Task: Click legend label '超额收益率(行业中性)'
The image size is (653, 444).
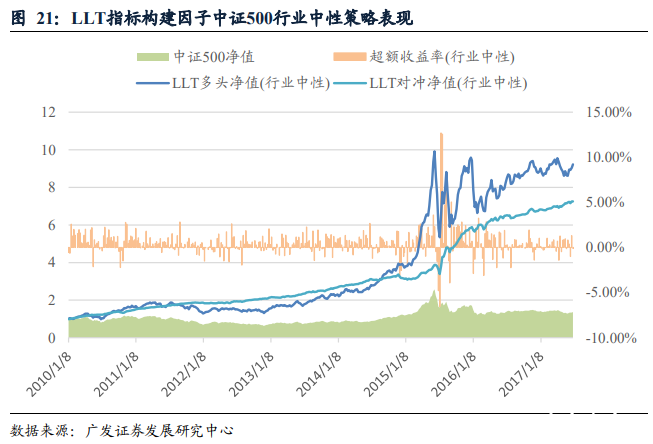Action: coord(442,57)
